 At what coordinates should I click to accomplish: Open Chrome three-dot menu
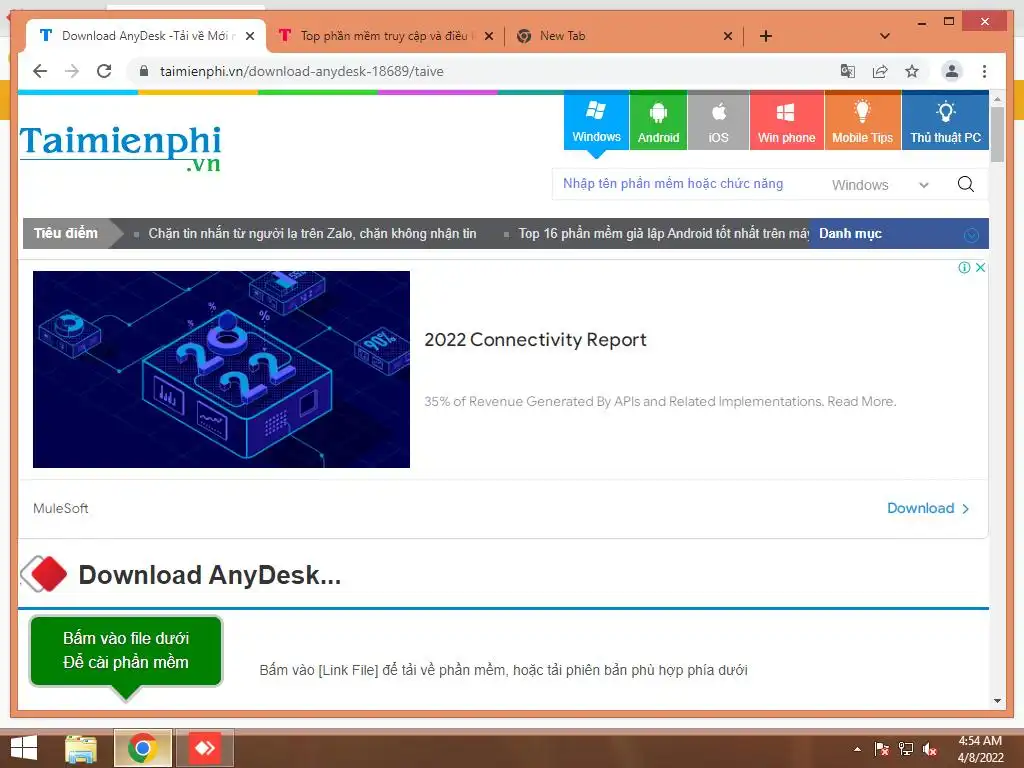(x=984, y=71)
